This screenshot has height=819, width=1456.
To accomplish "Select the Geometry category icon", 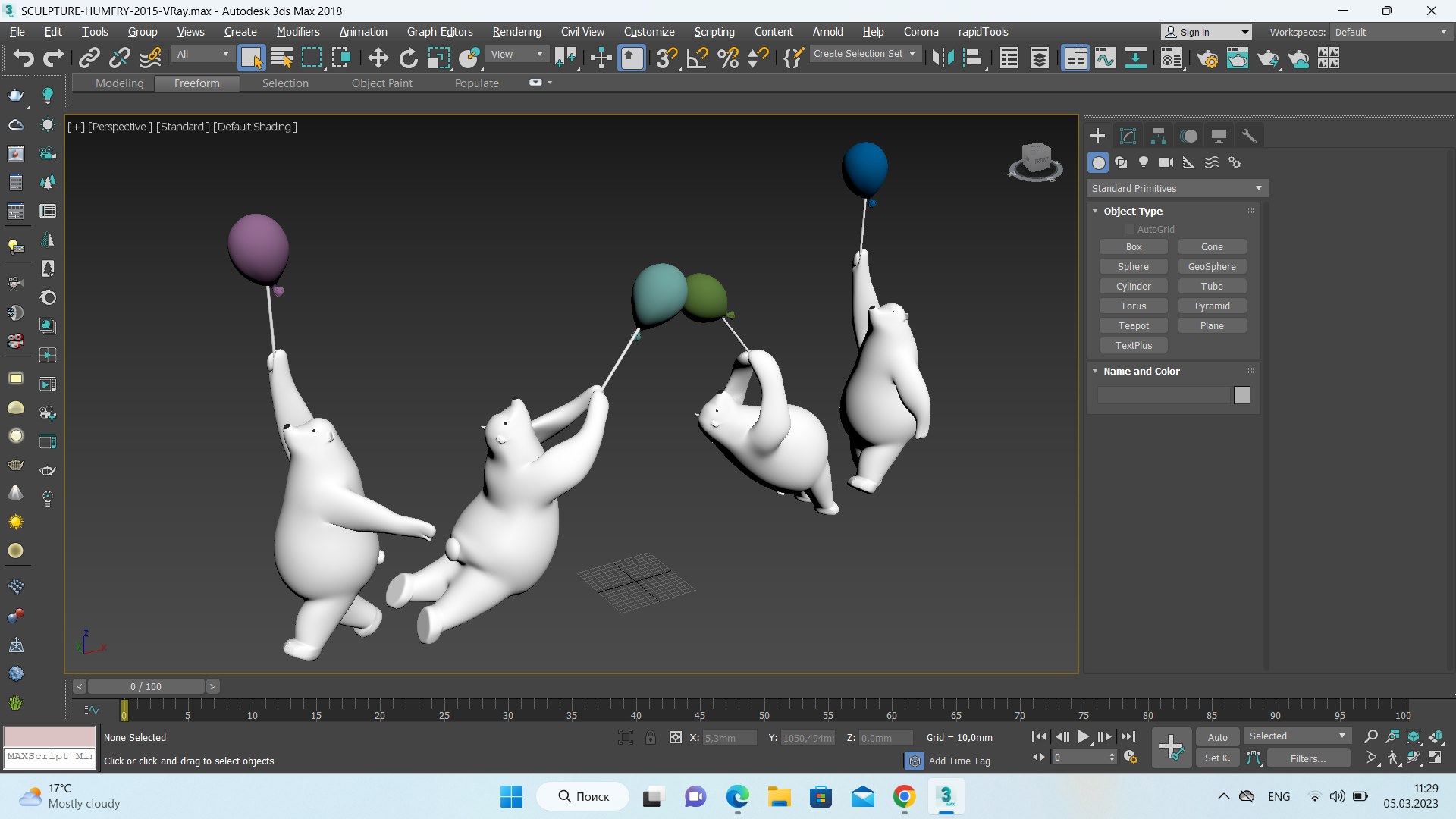I will tap(1098, 162).
